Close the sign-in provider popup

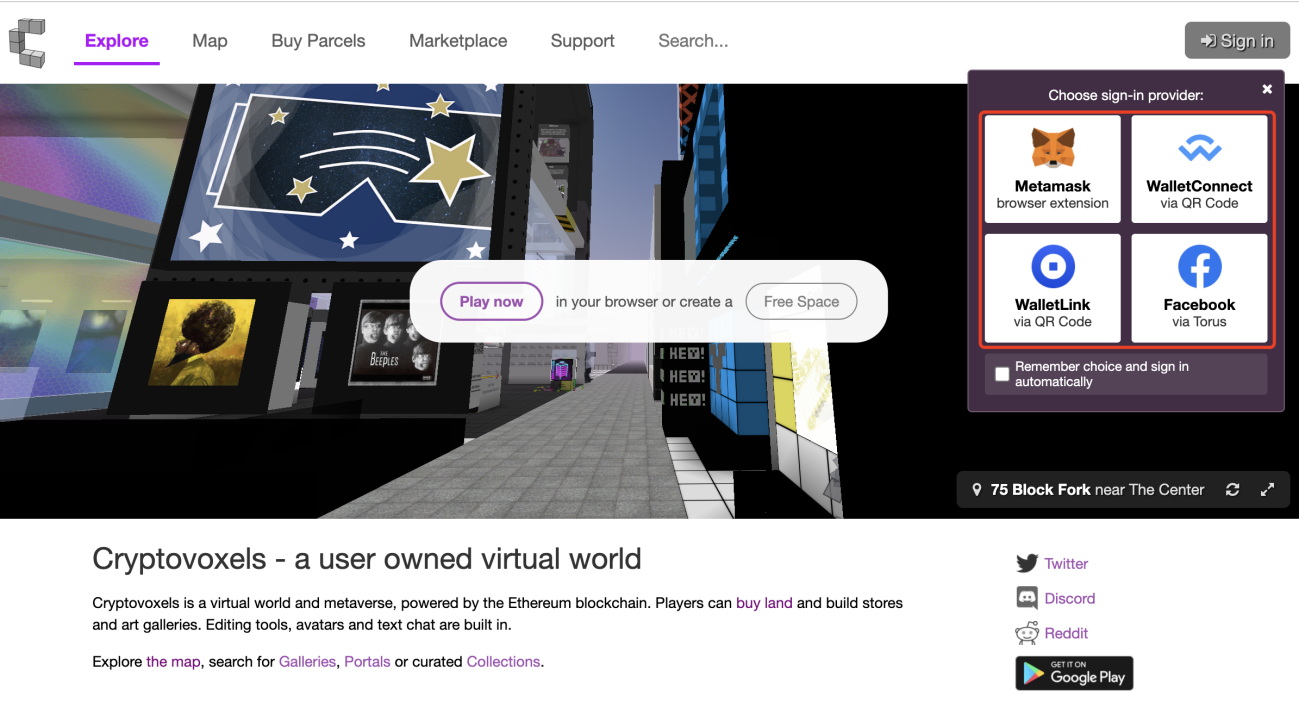point(1267,89)
